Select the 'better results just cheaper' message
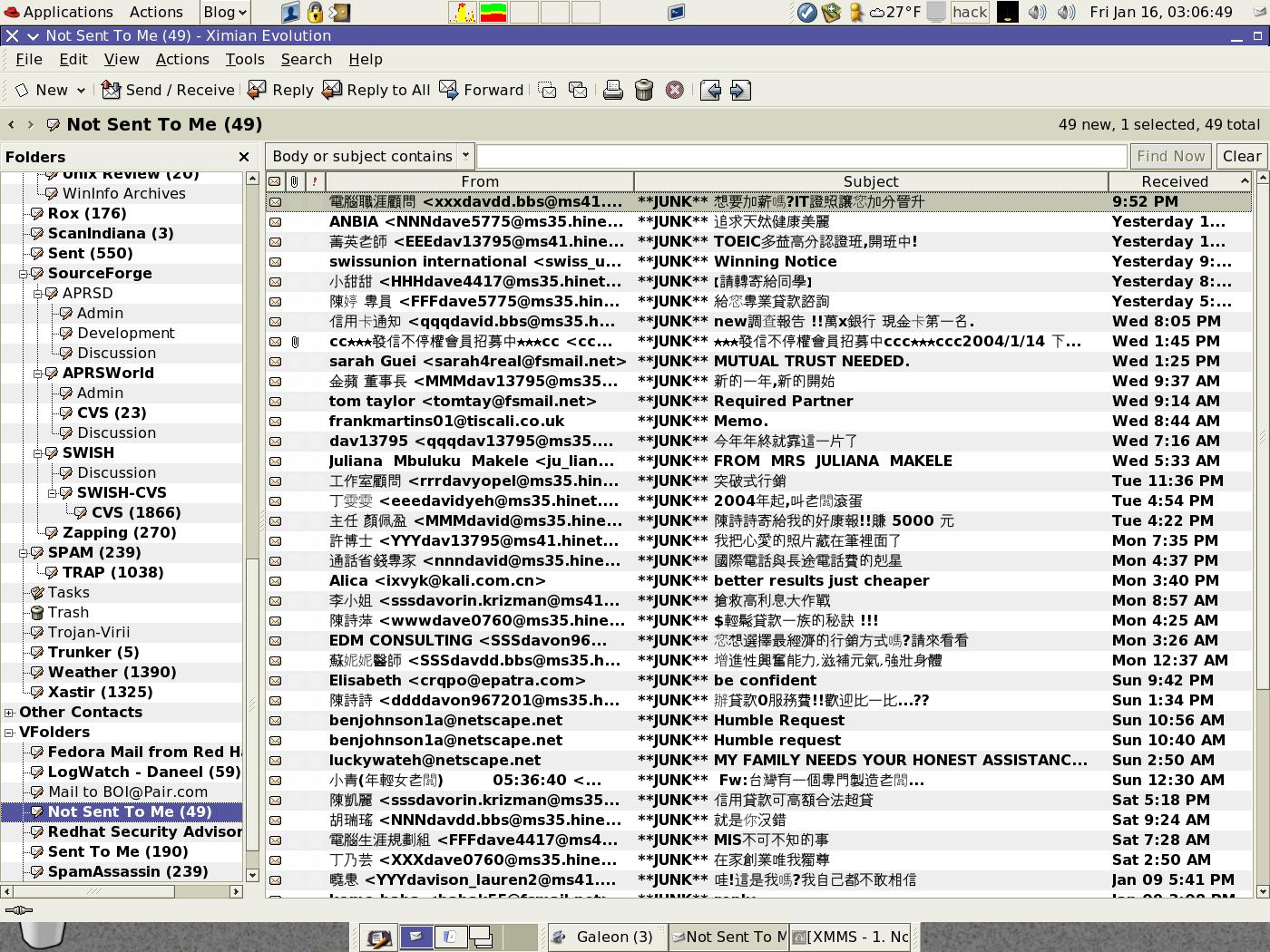Image resolution: width=1270 pixels, height=952 pixels. coord(758,580)
